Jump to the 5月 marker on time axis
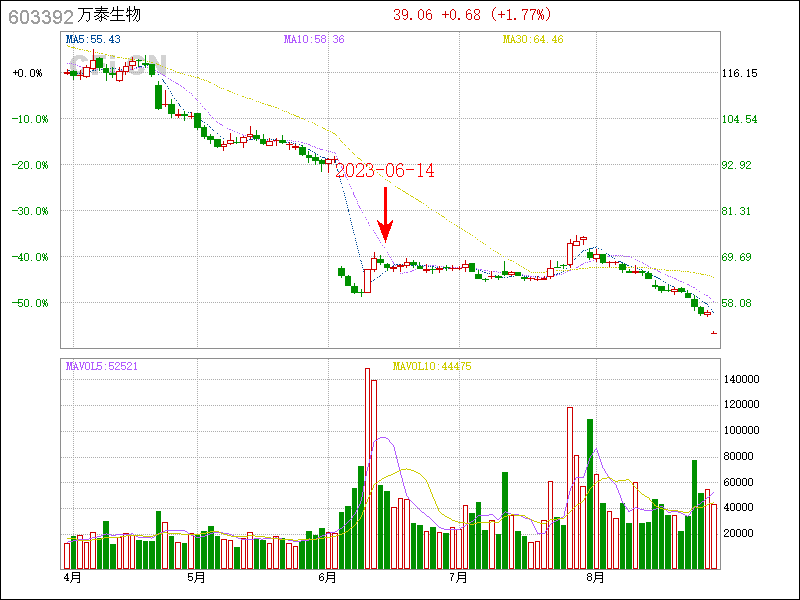 click(x=196, y=577)
